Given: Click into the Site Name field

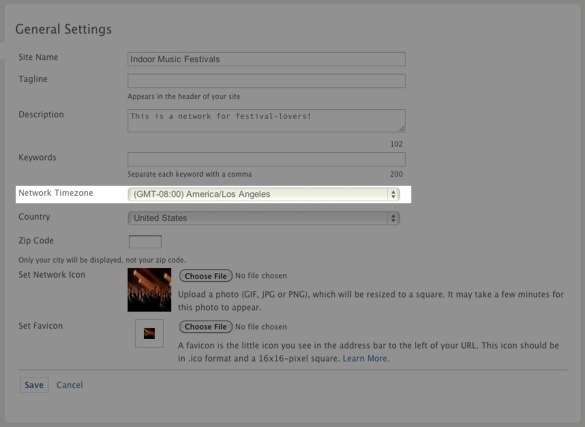Looking at the screenshot, I should (266, 59).
